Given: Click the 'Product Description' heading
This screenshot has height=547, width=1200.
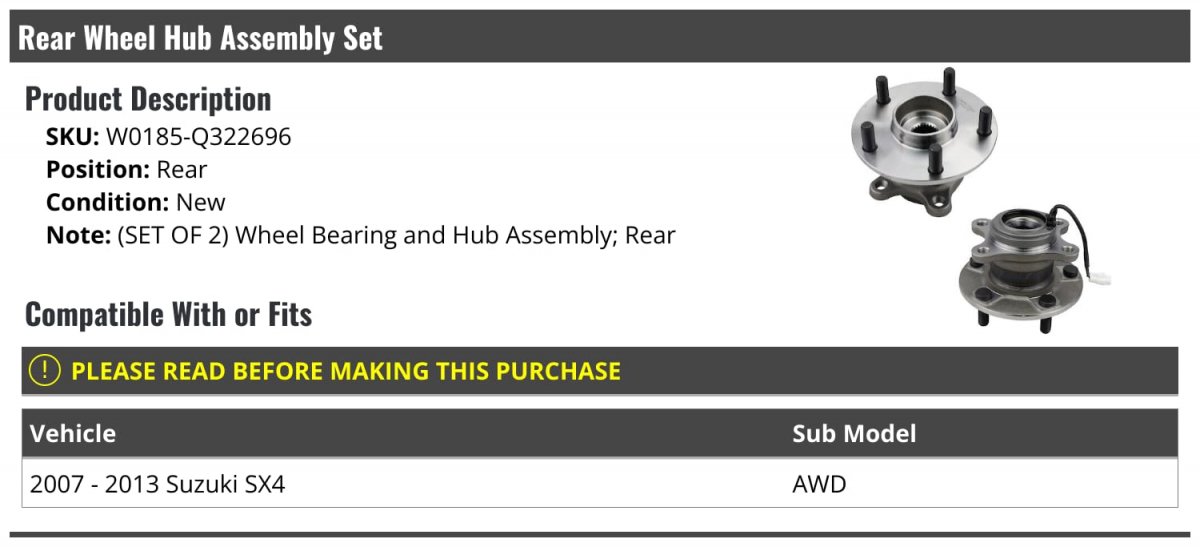Looking at the screenshot, I should point(148,99).
